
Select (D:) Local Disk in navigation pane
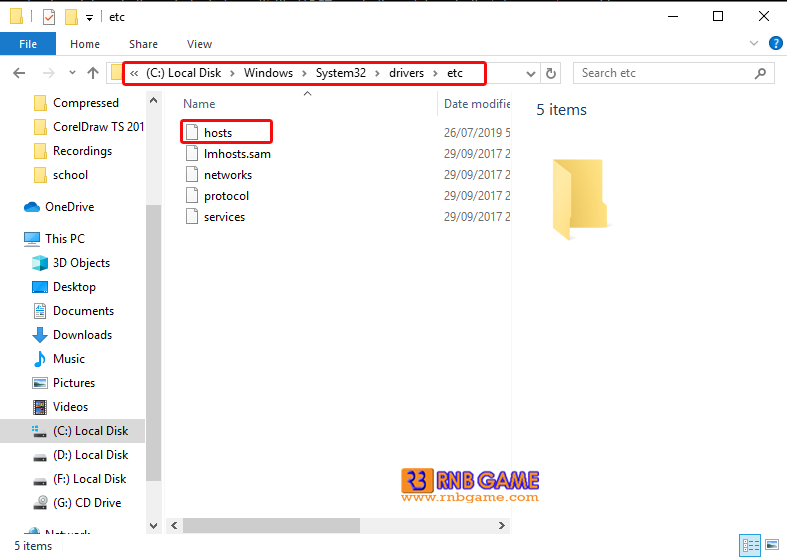[x=90, y=456]
